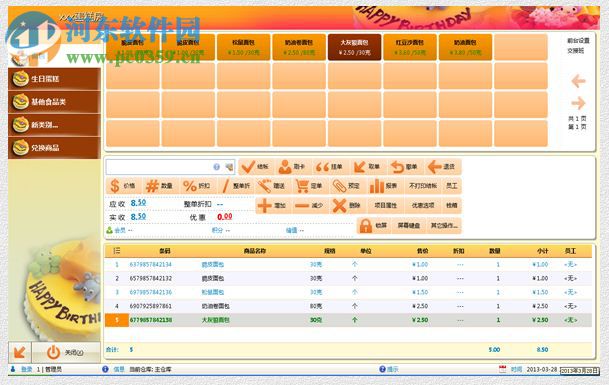Change price using the dollar-sign 价格 icon
This screenshot has height=385, width=609.
click(x=115, y=186)
